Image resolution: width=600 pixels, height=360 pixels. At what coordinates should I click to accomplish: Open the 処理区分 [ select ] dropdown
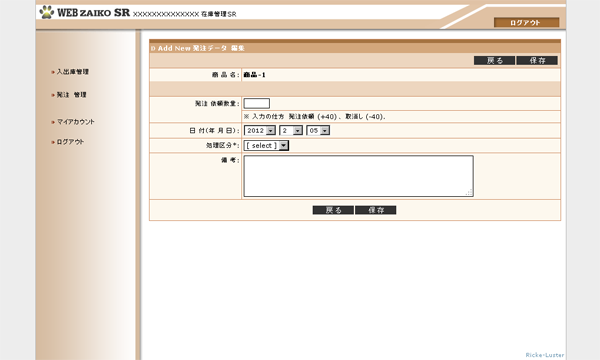click(x=266, y=145)
